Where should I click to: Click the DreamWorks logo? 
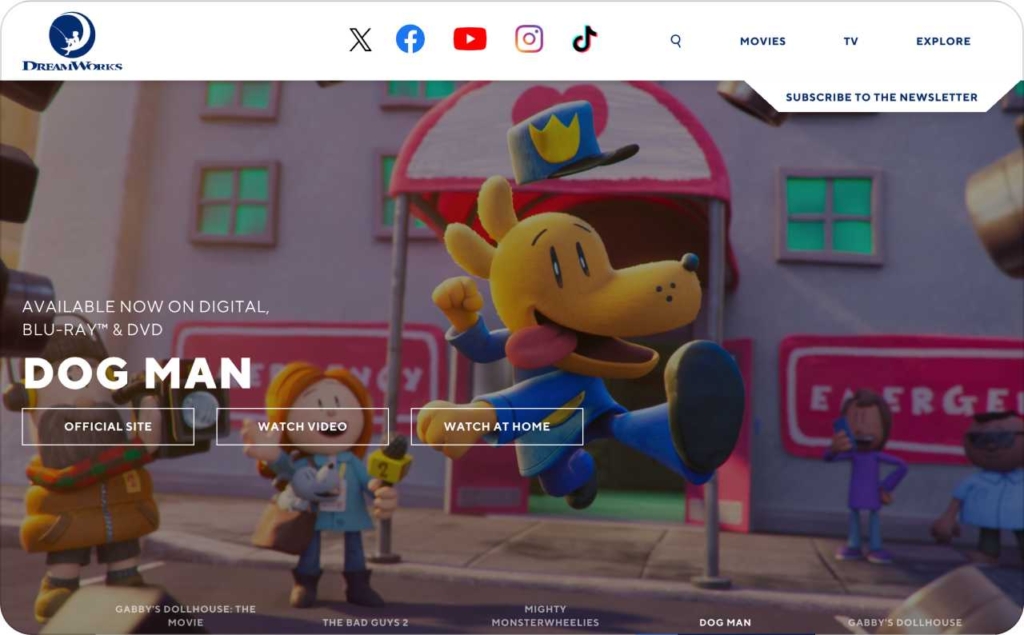tap(72, 42)
